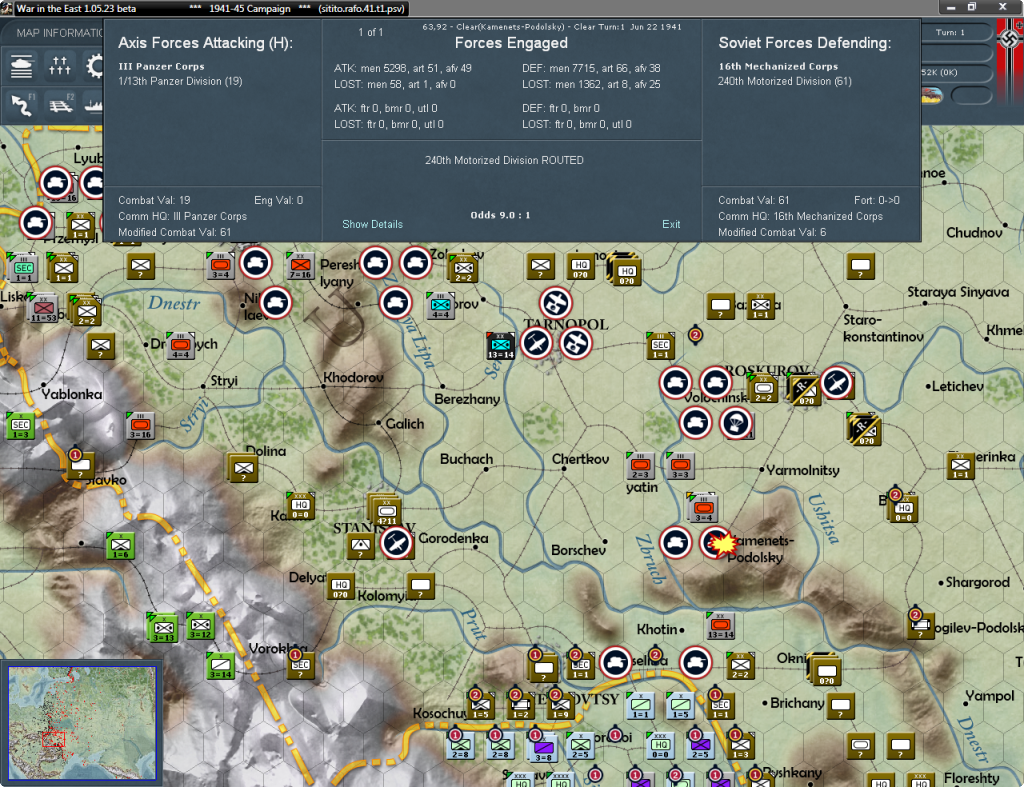Screen dimensions: 1024x787
Task: Click the 'Eng Val: 0' text
Action: pyautogui.click(x=278, y=200)
